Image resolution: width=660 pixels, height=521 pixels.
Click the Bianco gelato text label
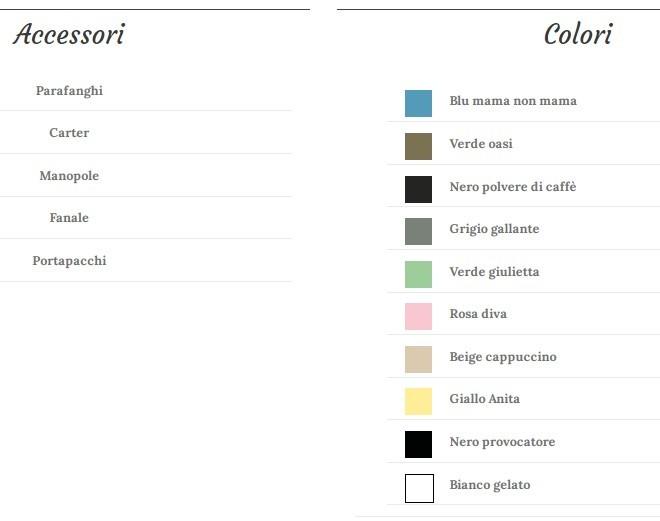point(490,485)
